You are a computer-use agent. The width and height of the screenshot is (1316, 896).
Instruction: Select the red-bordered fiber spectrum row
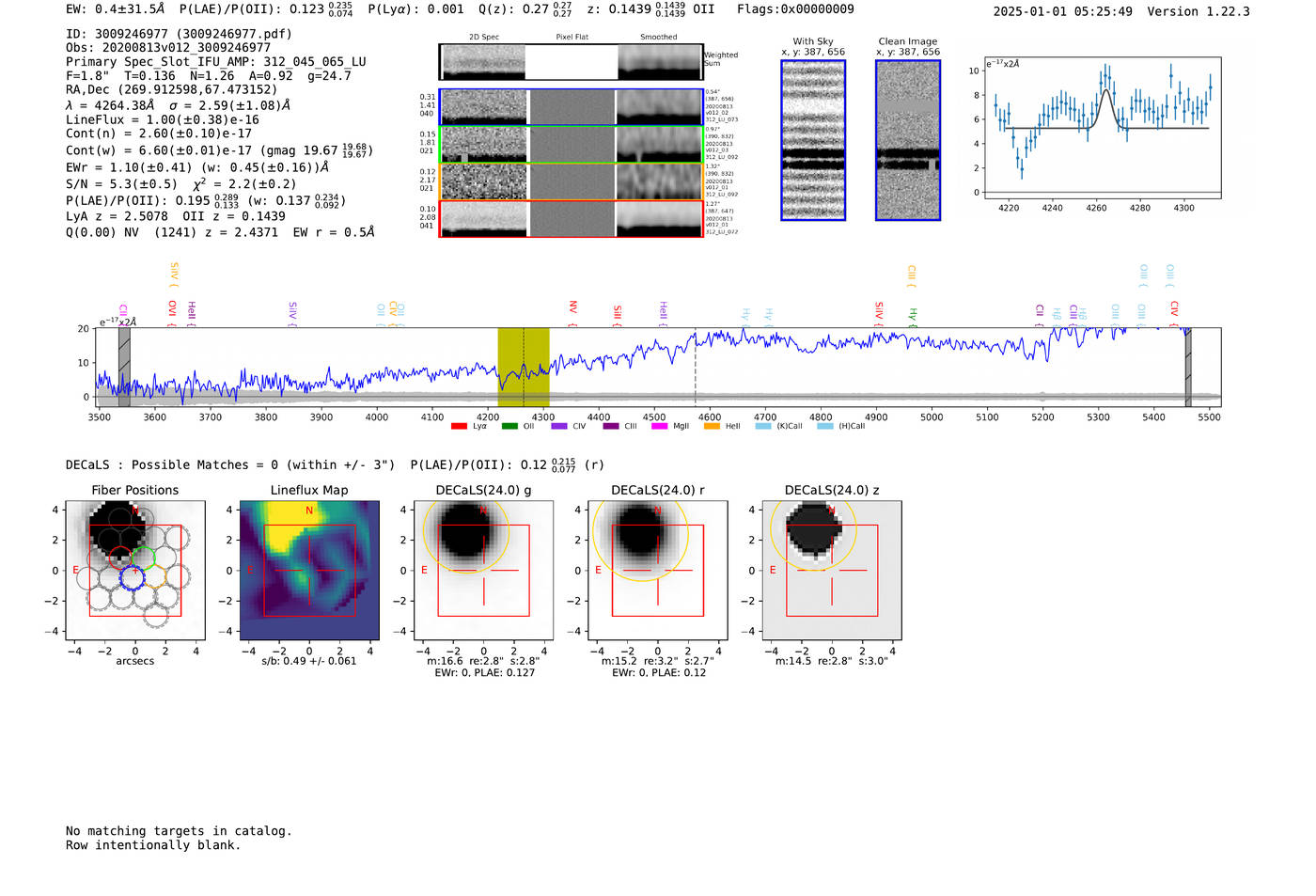point(571,219)
